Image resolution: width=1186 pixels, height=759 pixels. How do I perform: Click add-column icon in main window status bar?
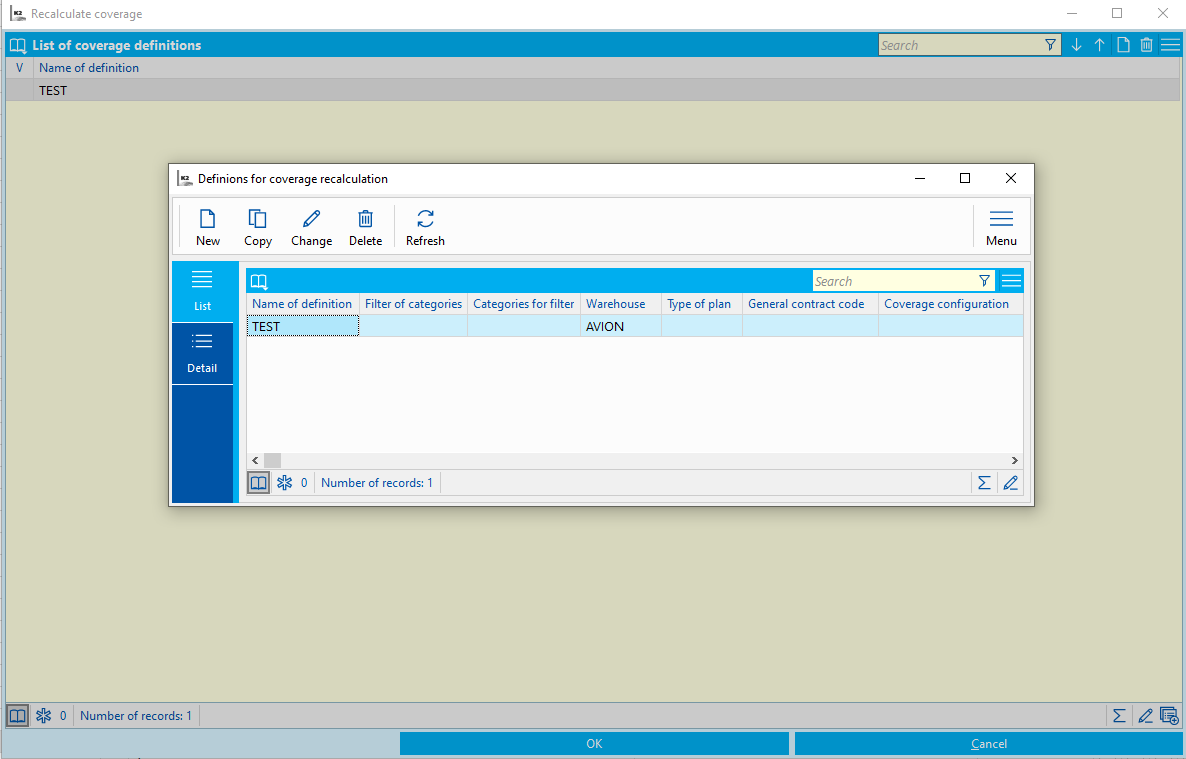point(1169,716)
